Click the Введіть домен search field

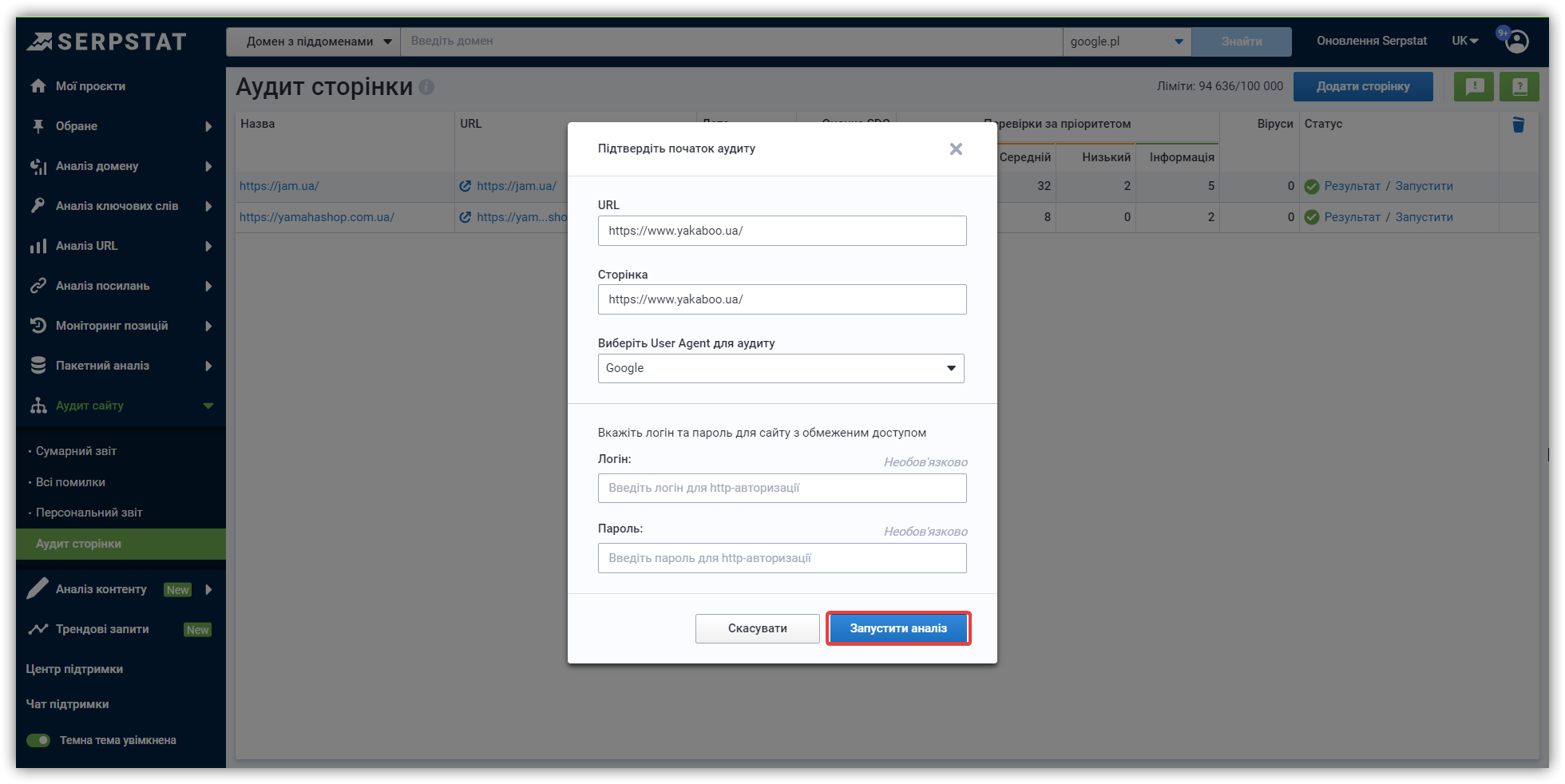[x=731, y=42]
